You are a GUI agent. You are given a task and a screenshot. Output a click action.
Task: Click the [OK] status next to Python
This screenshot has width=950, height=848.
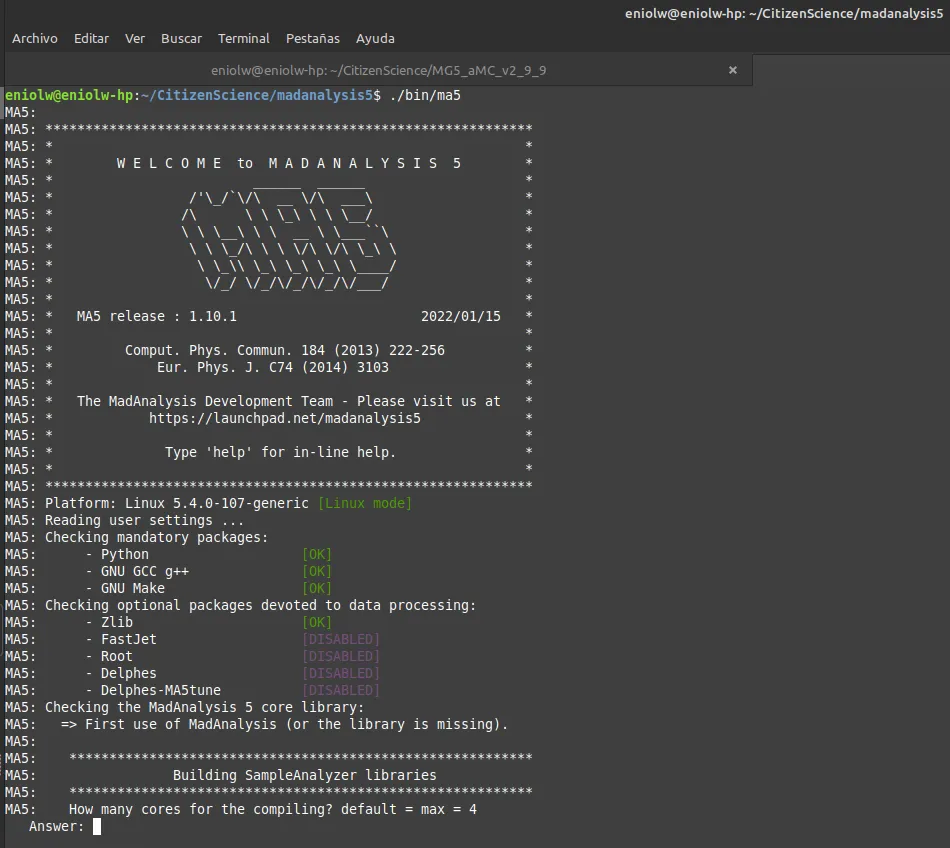pos(317,554)
